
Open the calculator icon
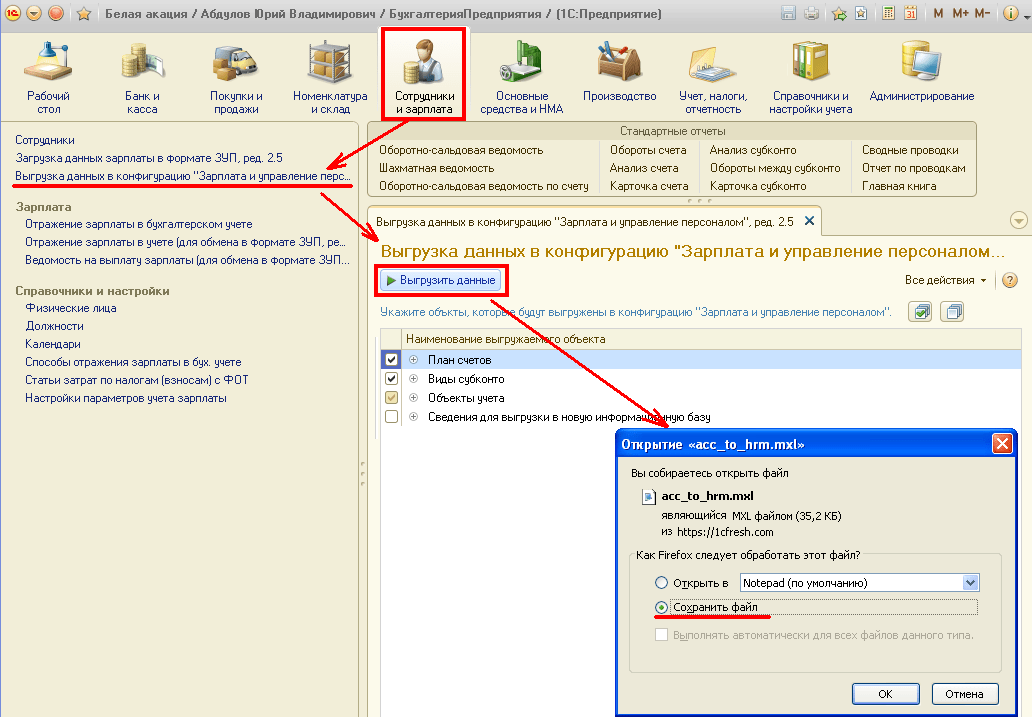[x=889, y=13]
